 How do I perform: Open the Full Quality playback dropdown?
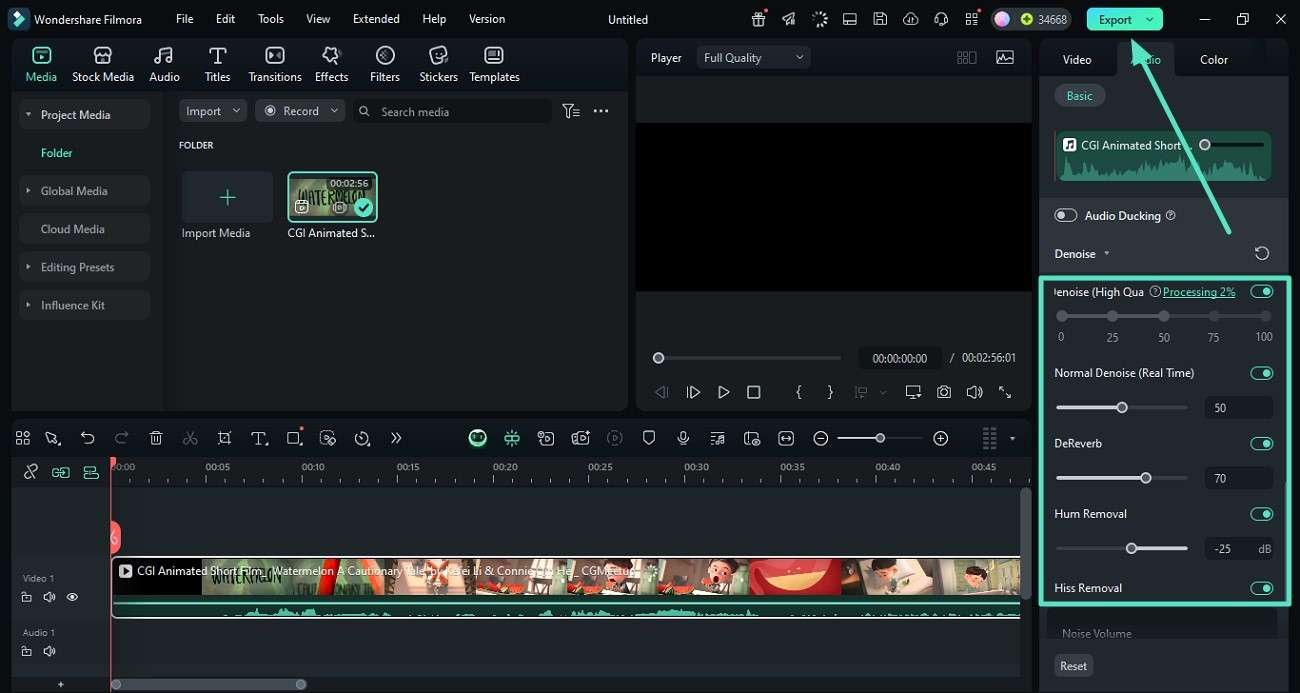point(754,58)
